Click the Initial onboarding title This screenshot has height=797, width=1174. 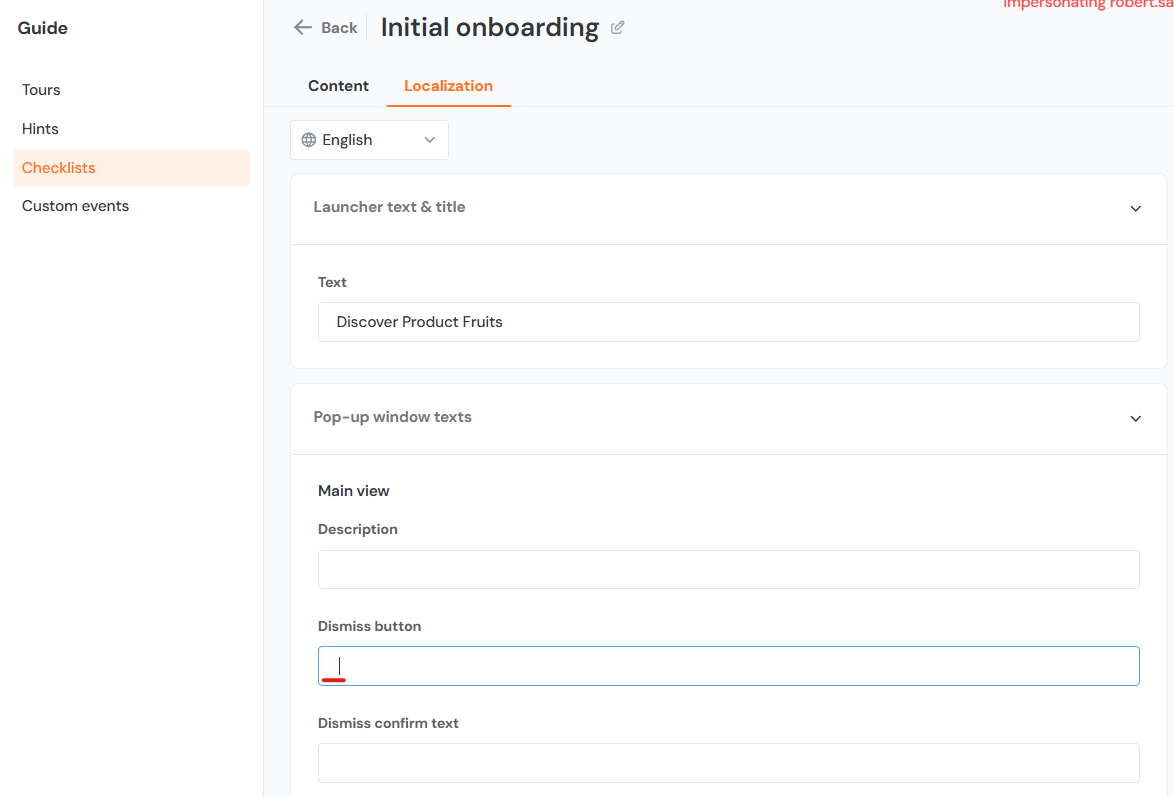pyautogui.click(x=489, y=28)
